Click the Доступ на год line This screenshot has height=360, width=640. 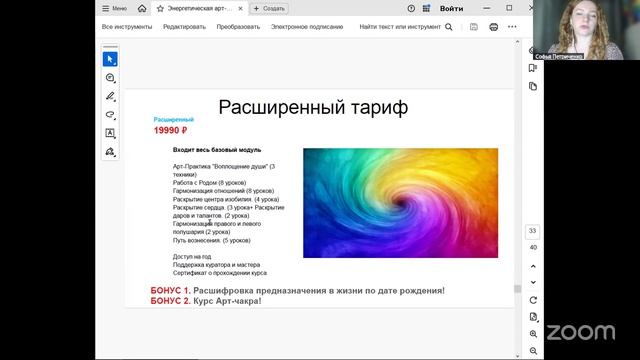coord(192,257)
